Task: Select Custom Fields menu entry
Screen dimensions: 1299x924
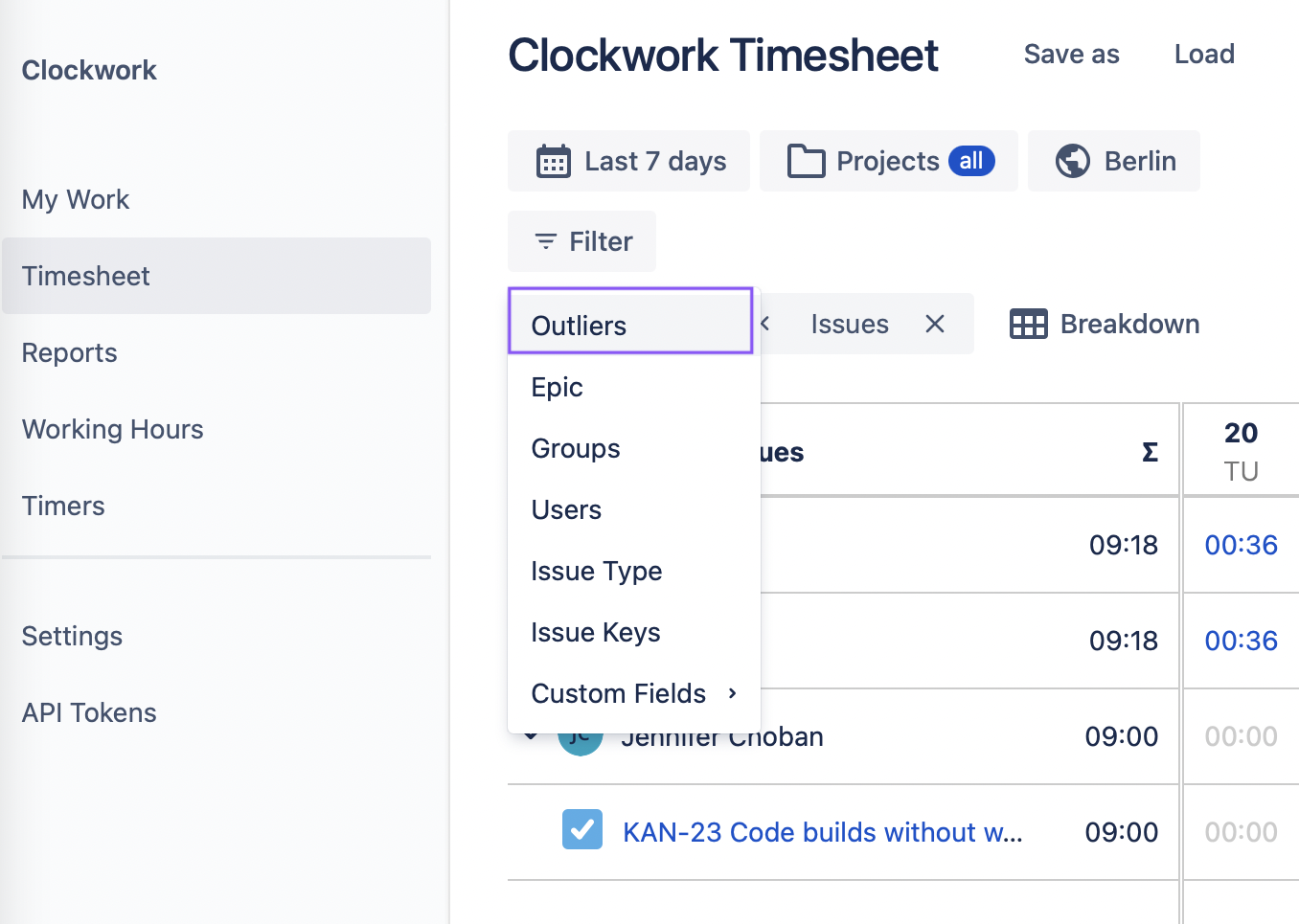Action: [x=634, y=693]
